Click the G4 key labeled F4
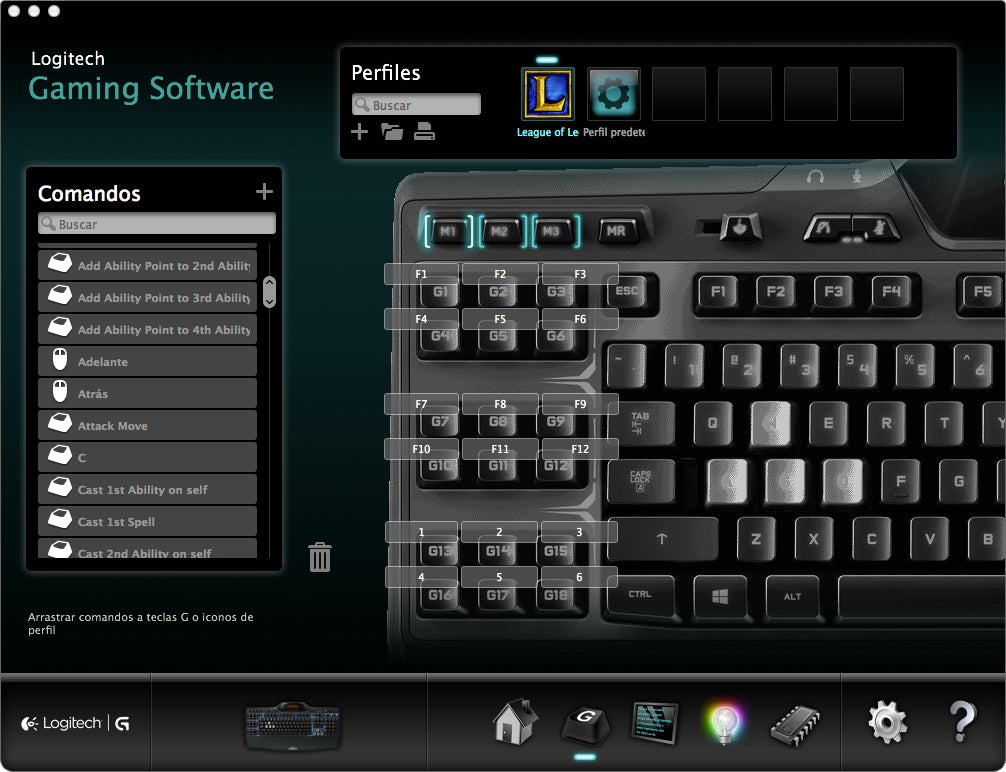 tap(440, 336)
